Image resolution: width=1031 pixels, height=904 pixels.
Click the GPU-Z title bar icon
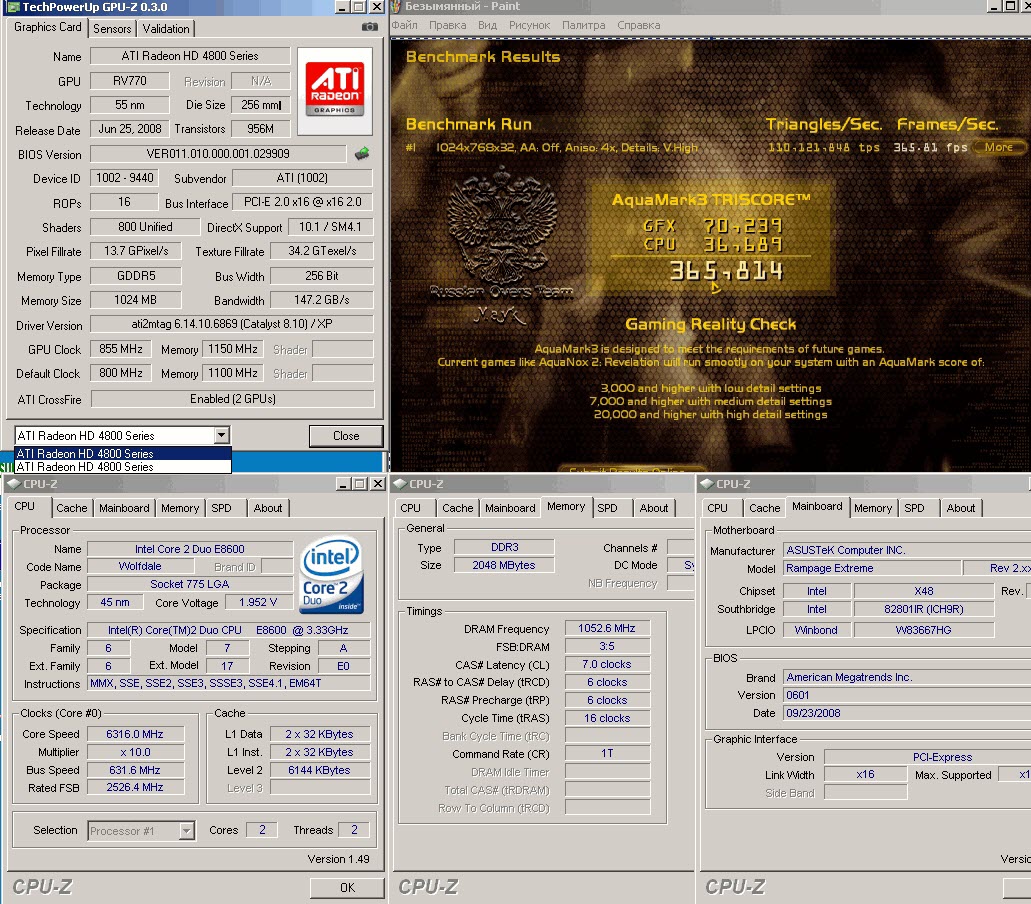point(12,7)
